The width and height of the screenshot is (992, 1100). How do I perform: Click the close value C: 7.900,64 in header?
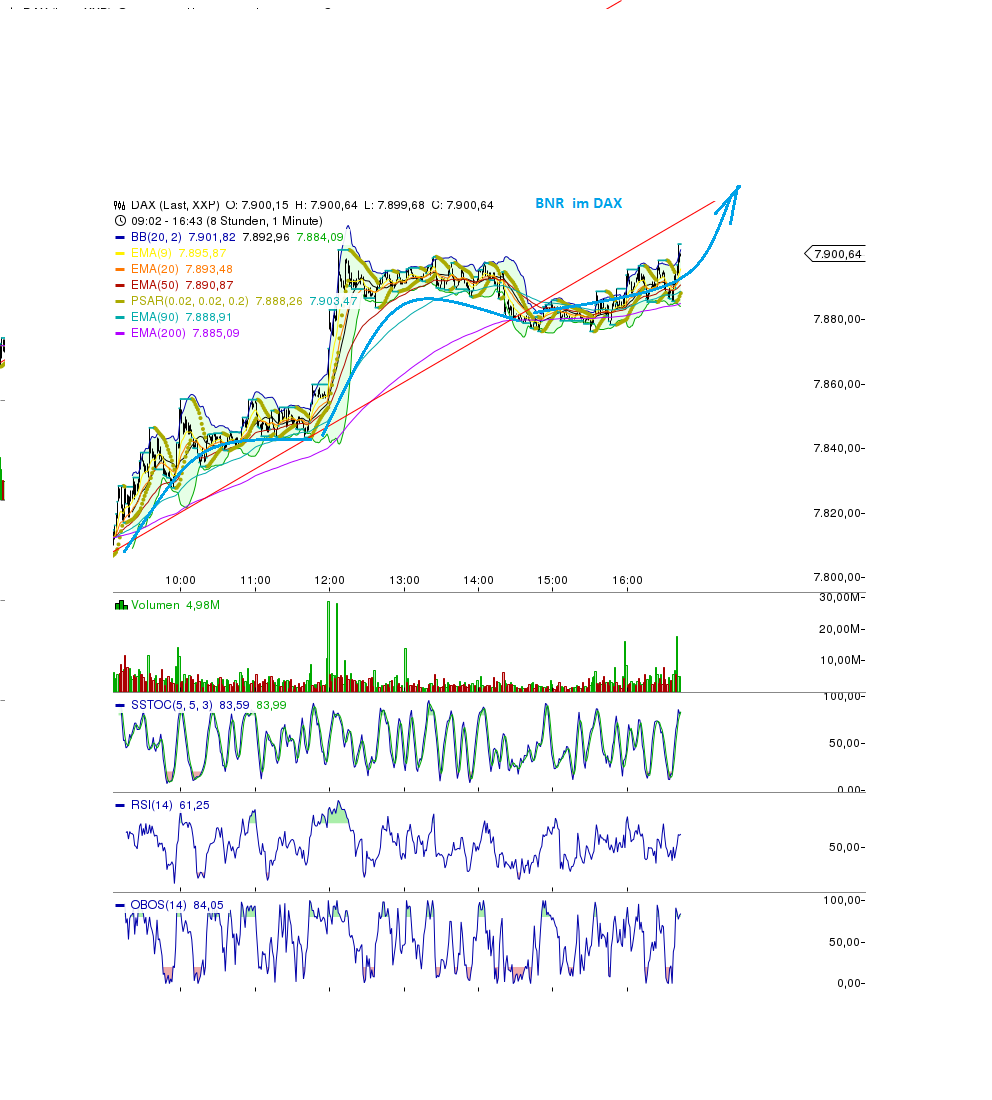point(462,205)
